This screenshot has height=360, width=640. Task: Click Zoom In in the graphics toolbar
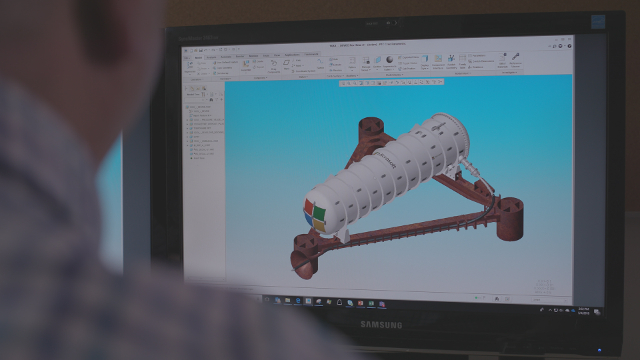tap(349, 83)
